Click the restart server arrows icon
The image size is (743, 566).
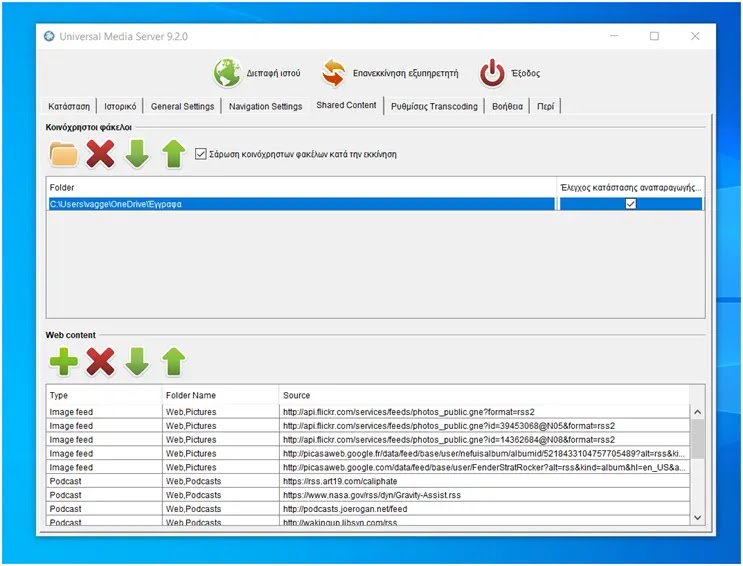333,73
